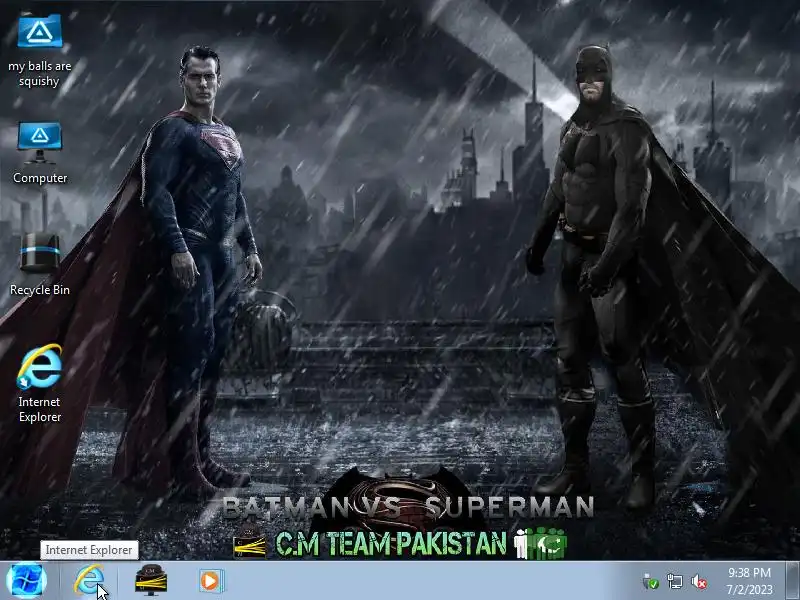Open Windows Media Player taskbar icon
Image resolution: width=800 pixels, height=600 pixels.
(x=210, y=581)
